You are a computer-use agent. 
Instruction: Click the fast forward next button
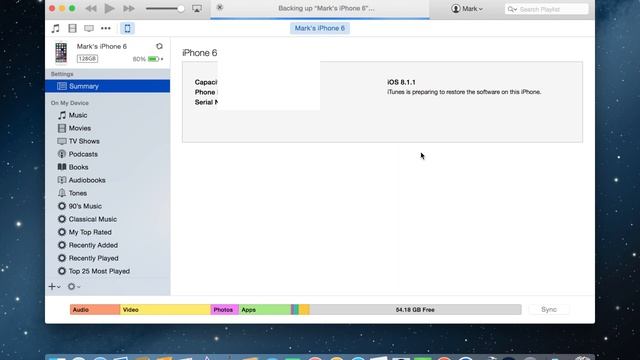tap(129, 9)
